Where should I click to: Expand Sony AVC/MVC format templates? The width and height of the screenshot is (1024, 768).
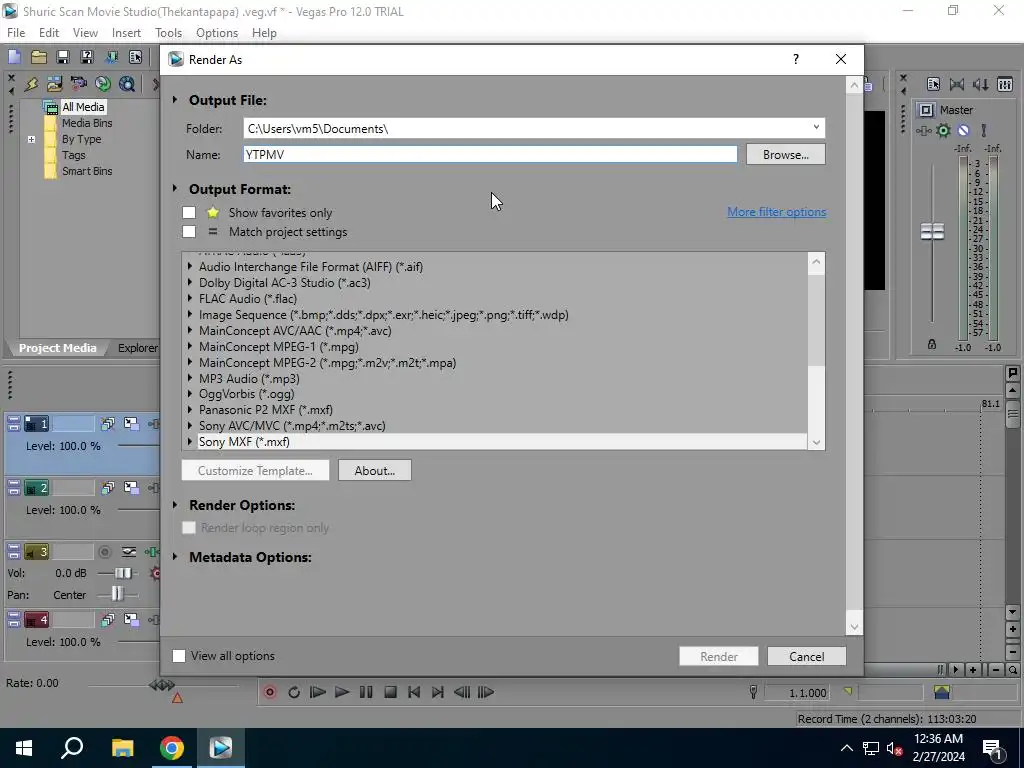(x=190, y=426)
